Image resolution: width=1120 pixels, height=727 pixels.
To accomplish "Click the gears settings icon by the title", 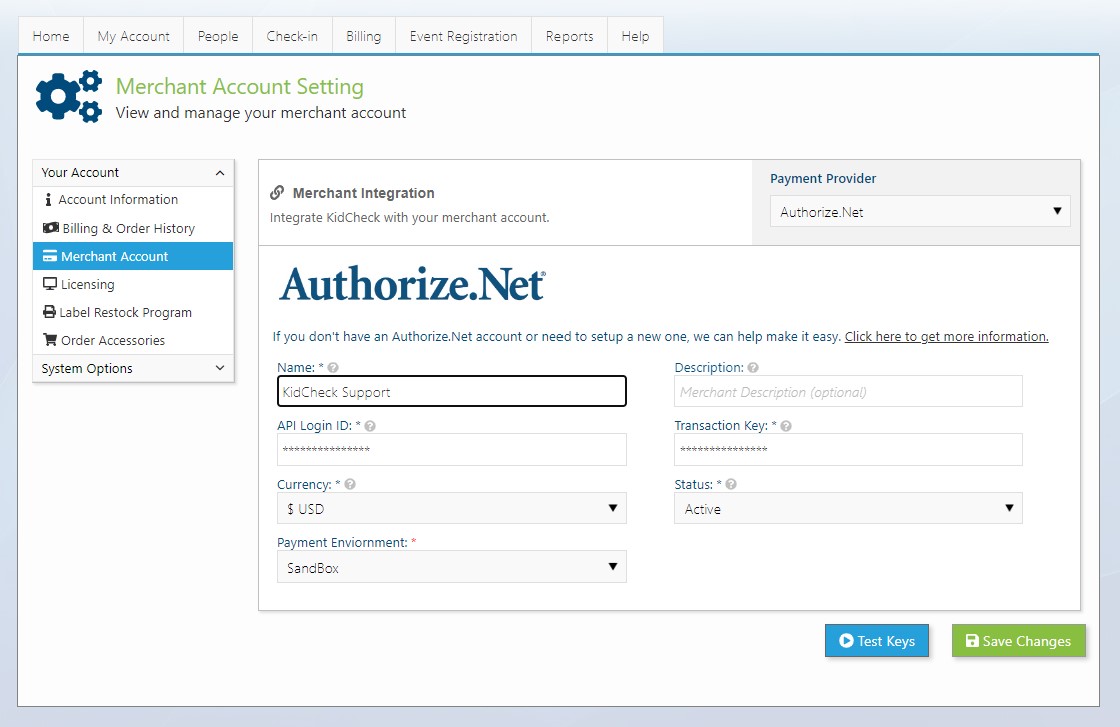I will click(69, 96).
